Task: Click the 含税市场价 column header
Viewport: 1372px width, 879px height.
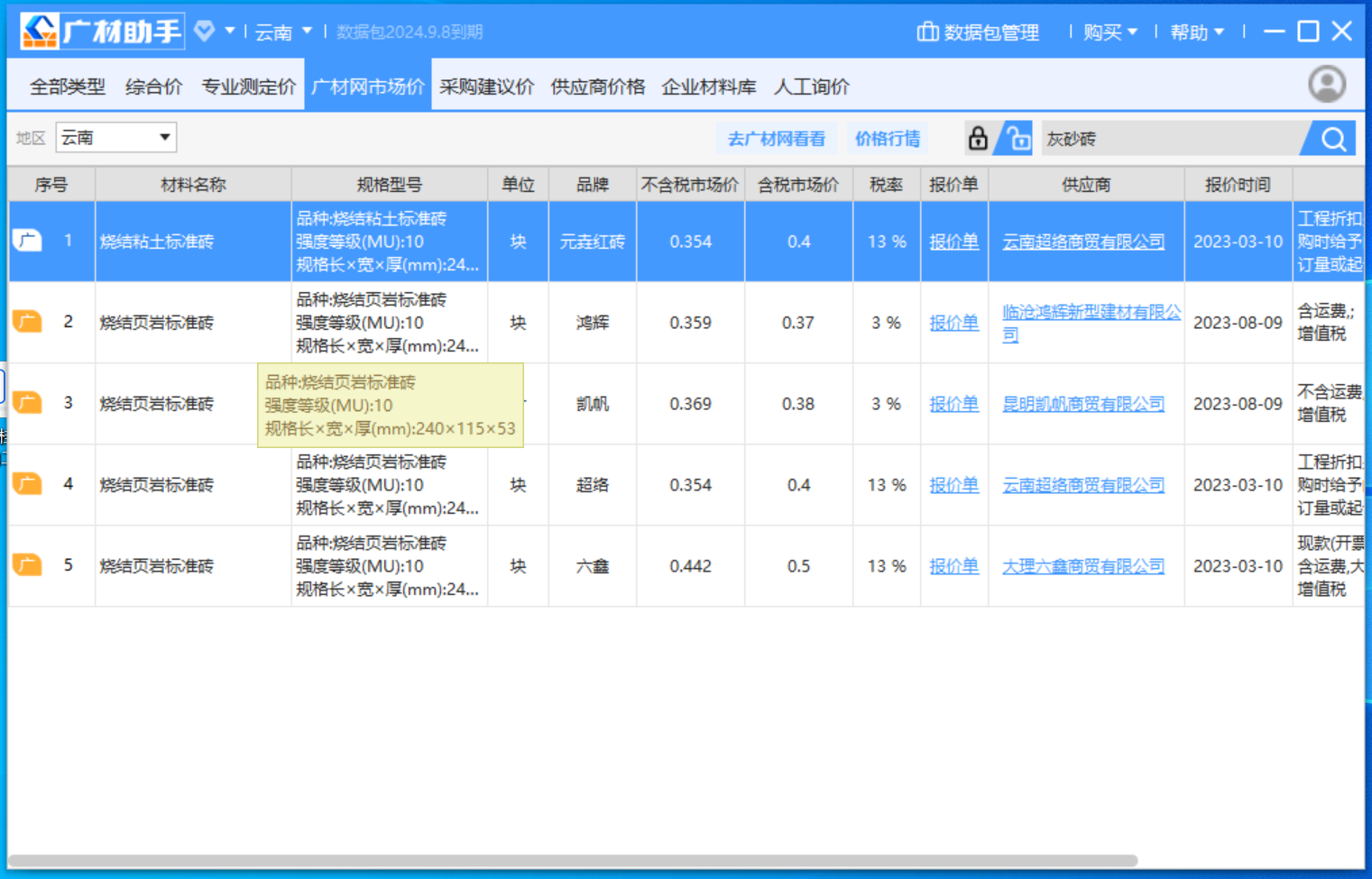Action: (x=798, y=185)
